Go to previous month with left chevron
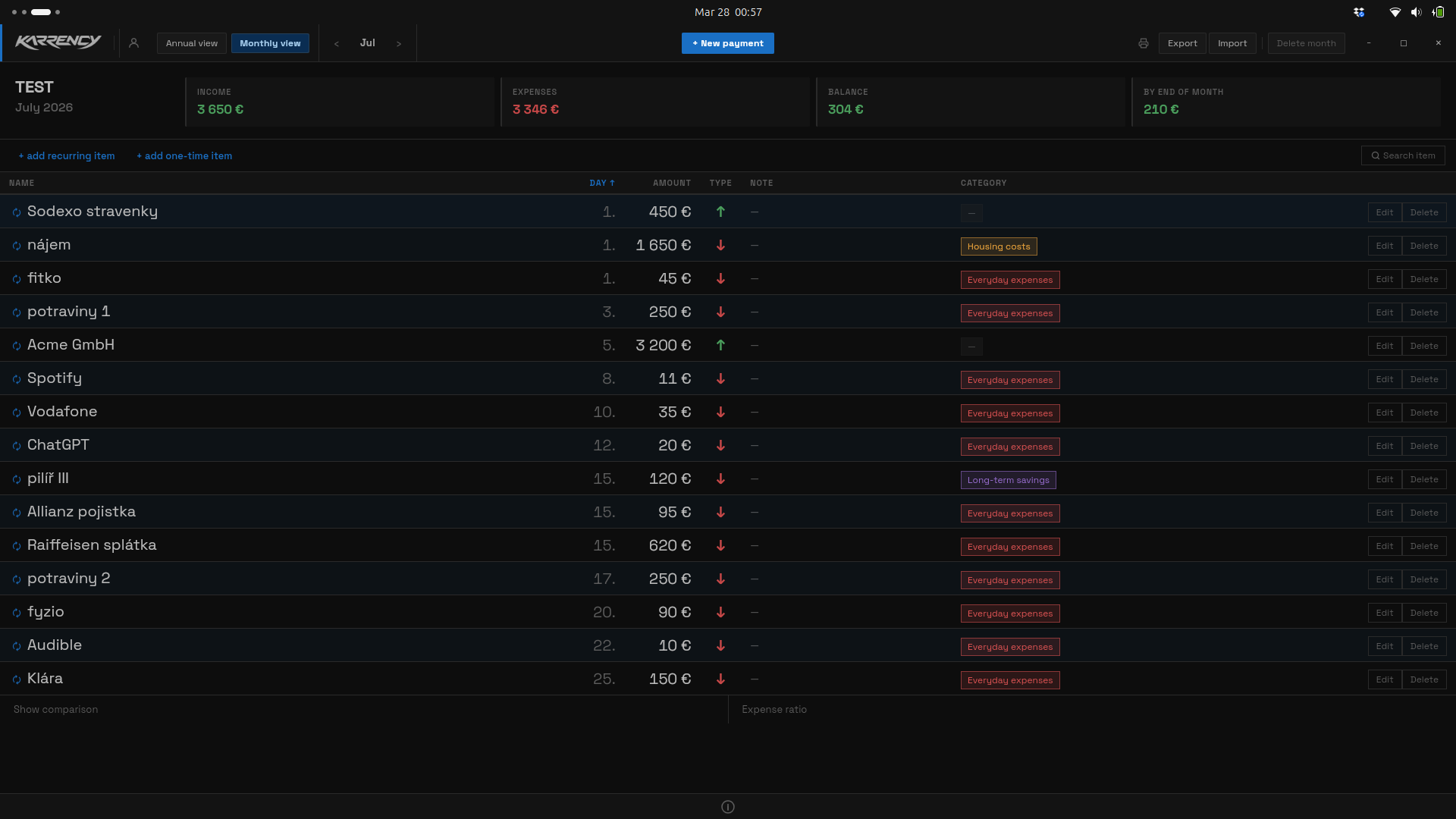The width and height of the screenshot is (1456, 819). [x=337, y=44]
